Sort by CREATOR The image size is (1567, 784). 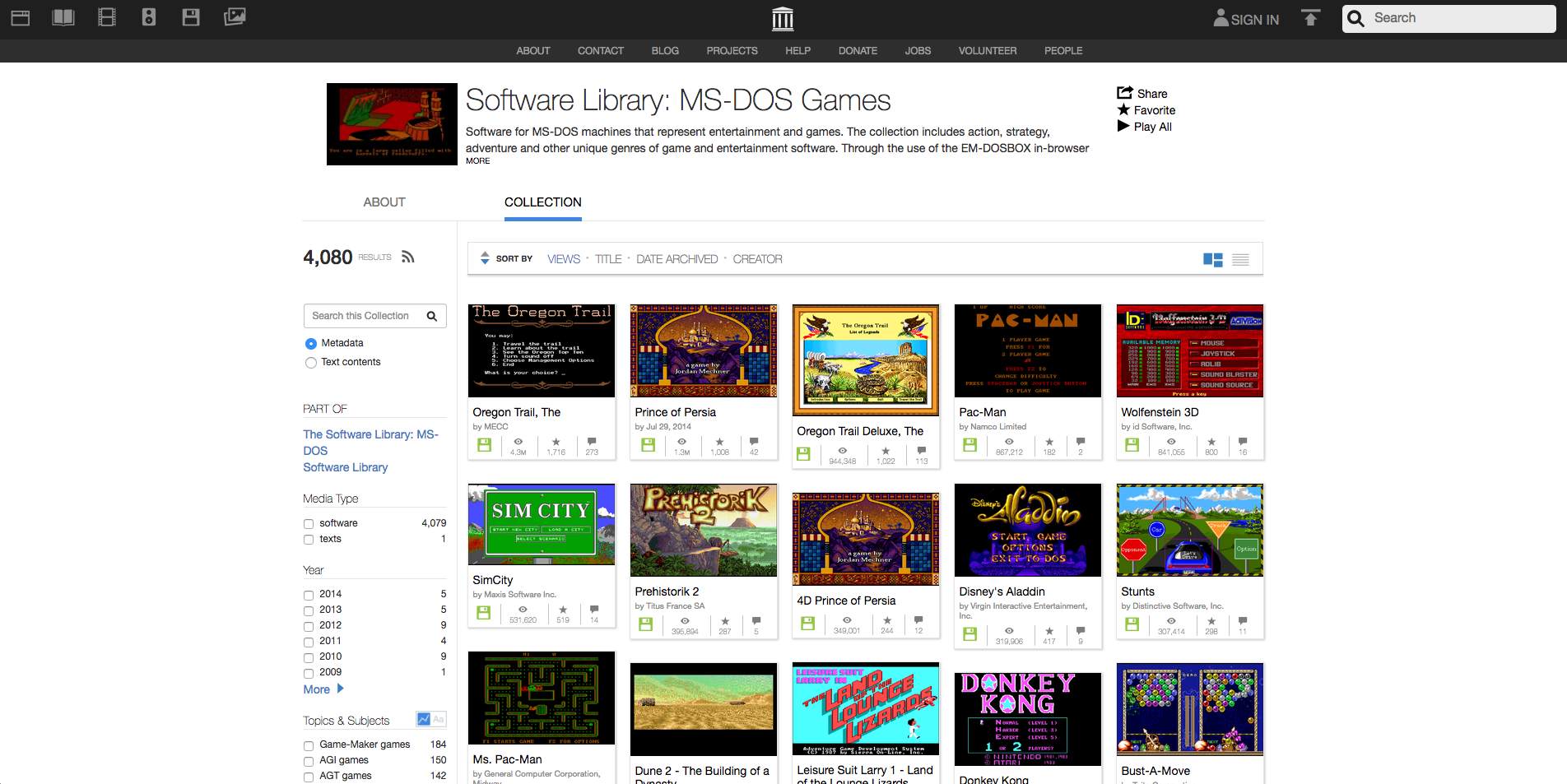click(x=758, y=259)
